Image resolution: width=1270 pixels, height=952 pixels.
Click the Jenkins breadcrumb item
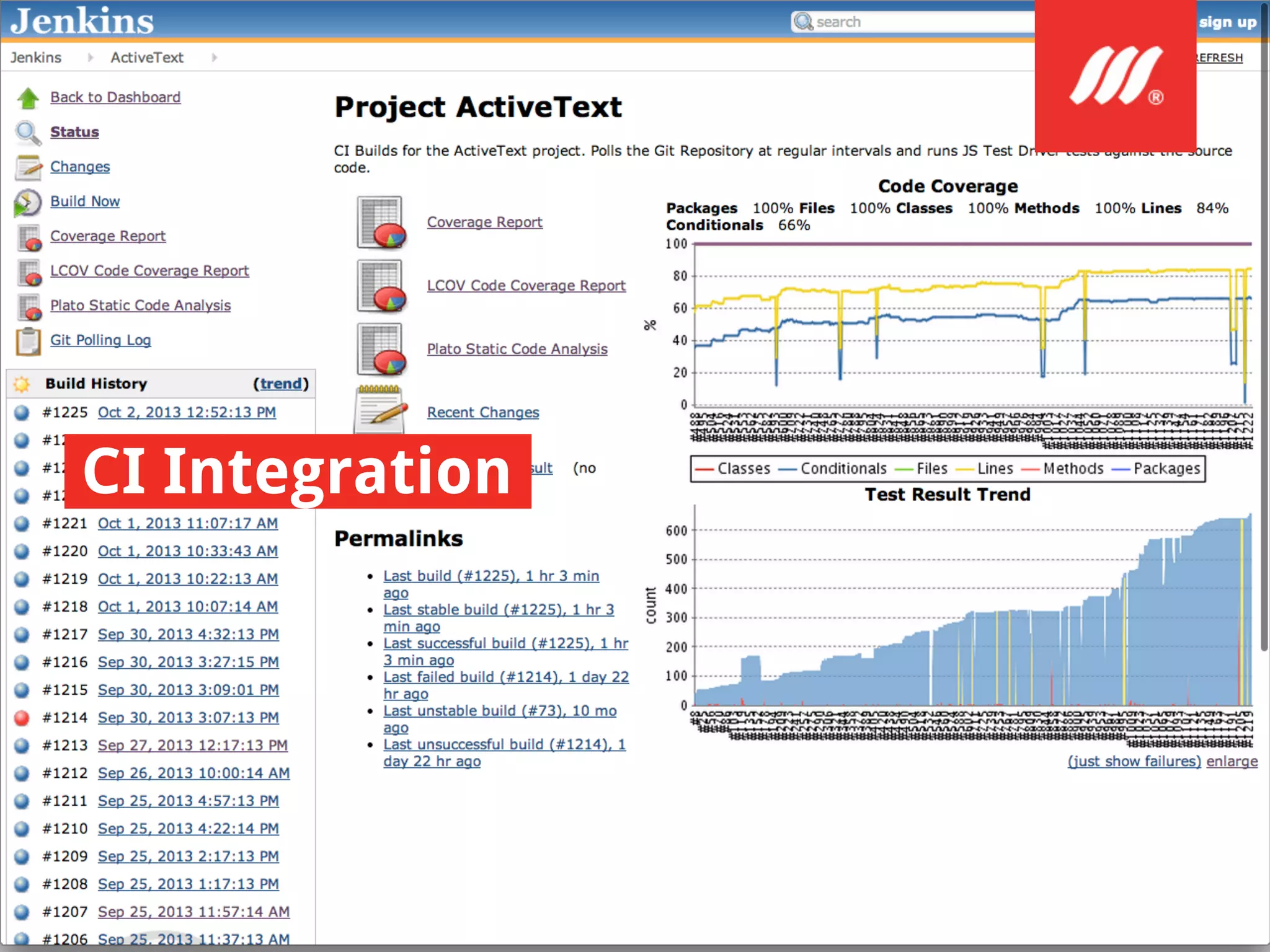coord(36,58)
